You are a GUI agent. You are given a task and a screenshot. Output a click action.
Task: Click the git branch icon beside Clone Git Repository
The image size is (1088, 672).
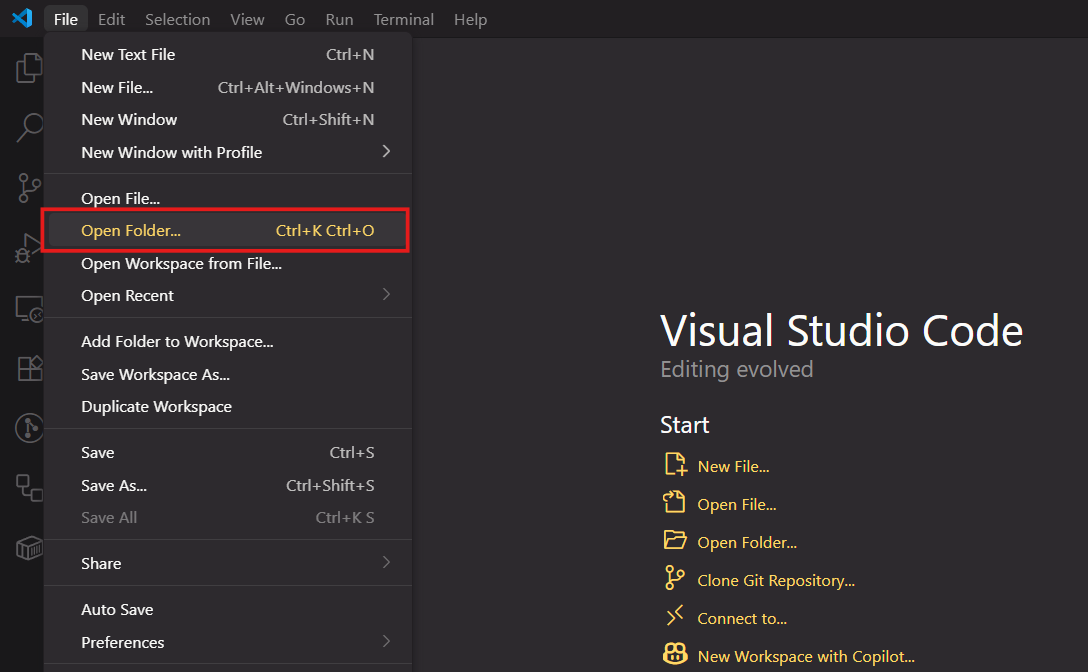[674, 578]
